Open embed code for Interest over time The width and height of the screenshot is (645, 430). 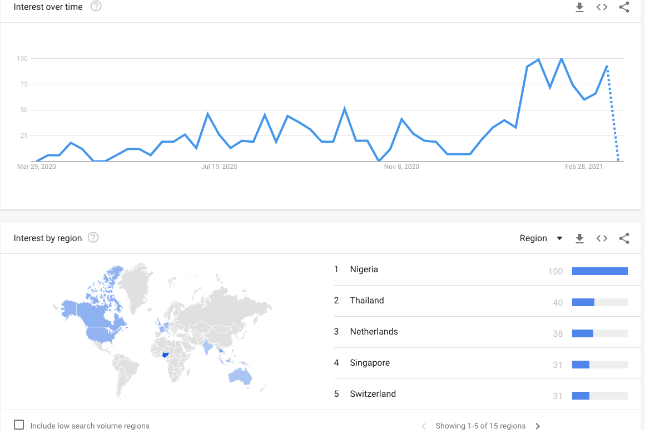click(601, 7)
